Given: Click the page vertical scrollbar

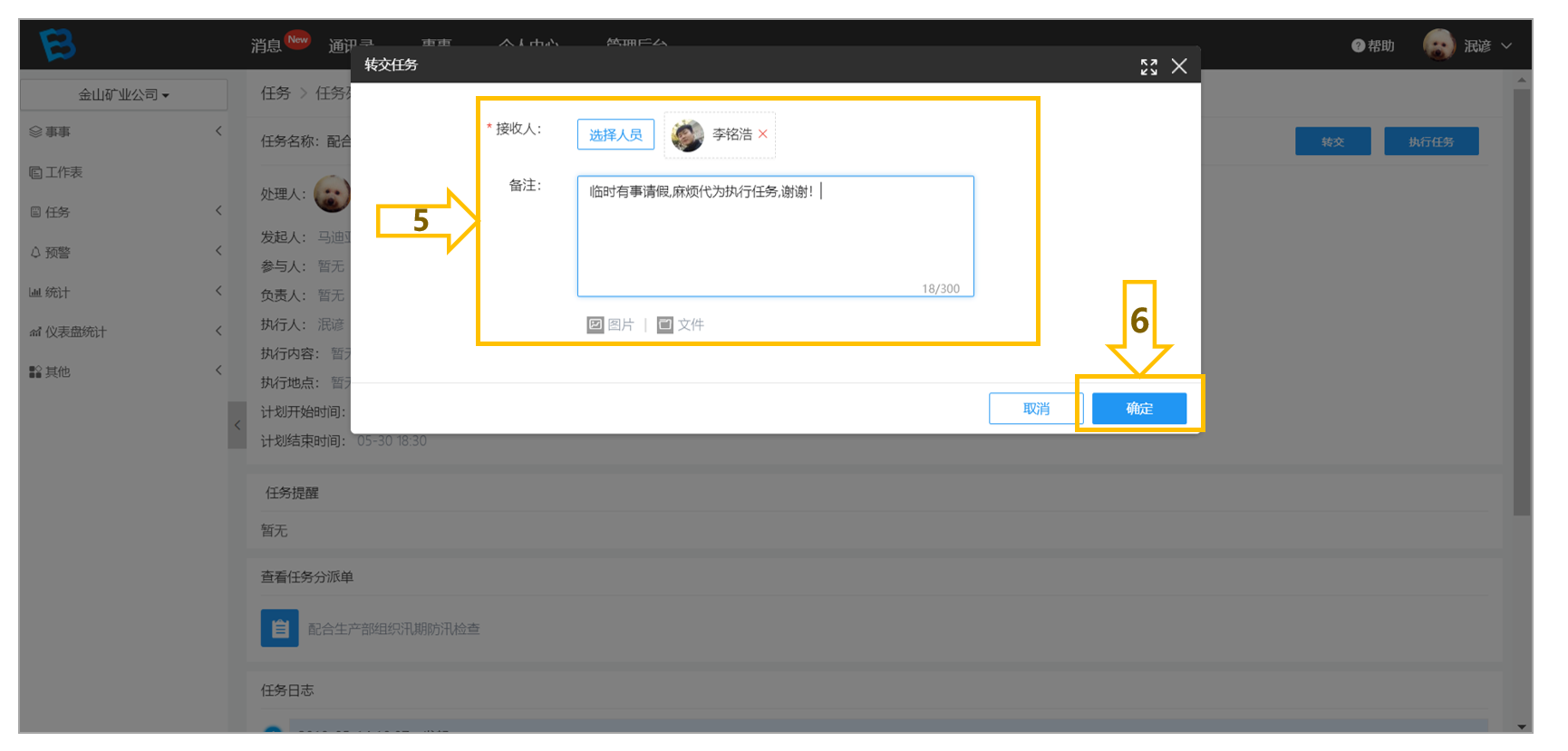Looking at the screenshot, I should tap(1522, 302).
